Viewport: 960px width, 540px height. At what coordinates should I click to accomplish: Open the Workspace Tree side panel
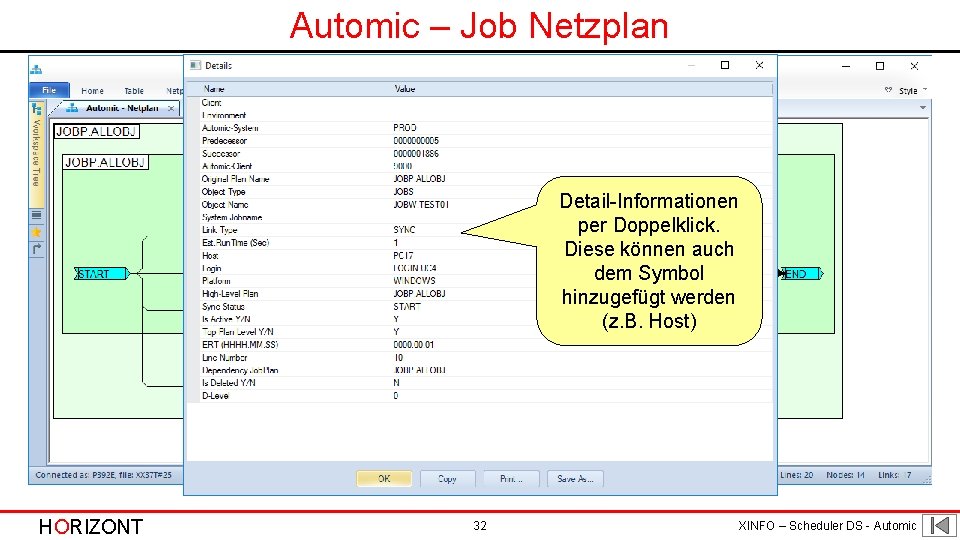pos(37,154)
